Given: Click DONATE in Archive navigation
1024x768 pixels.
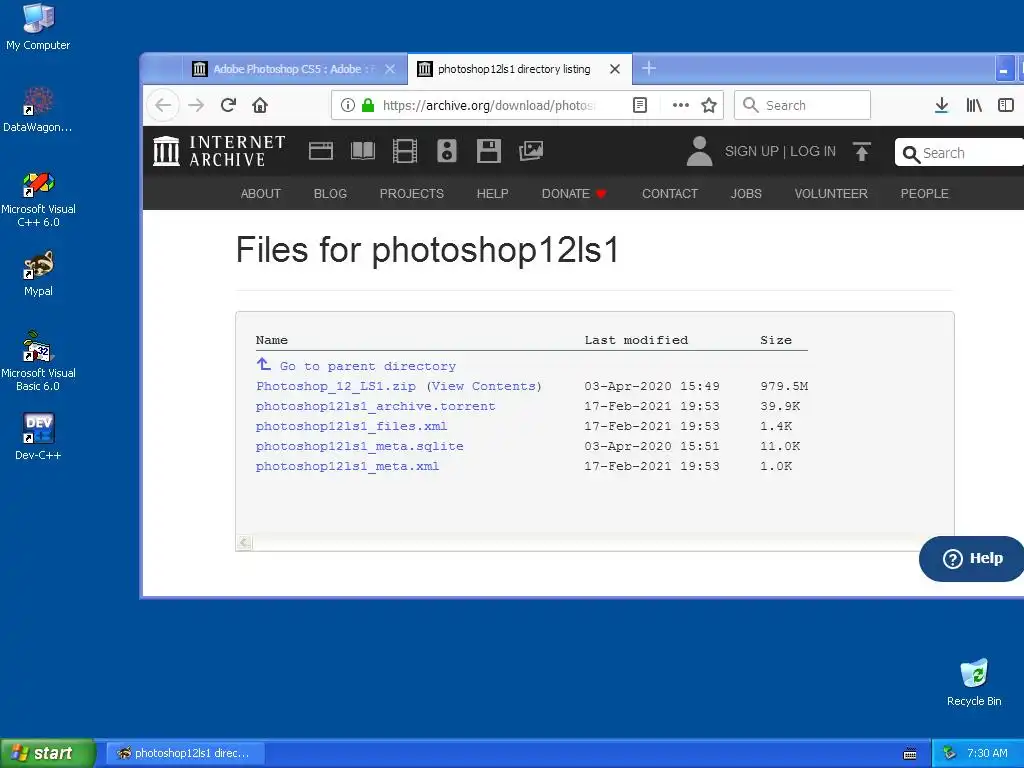Looking at the screenshot, I should coord(574,193).
